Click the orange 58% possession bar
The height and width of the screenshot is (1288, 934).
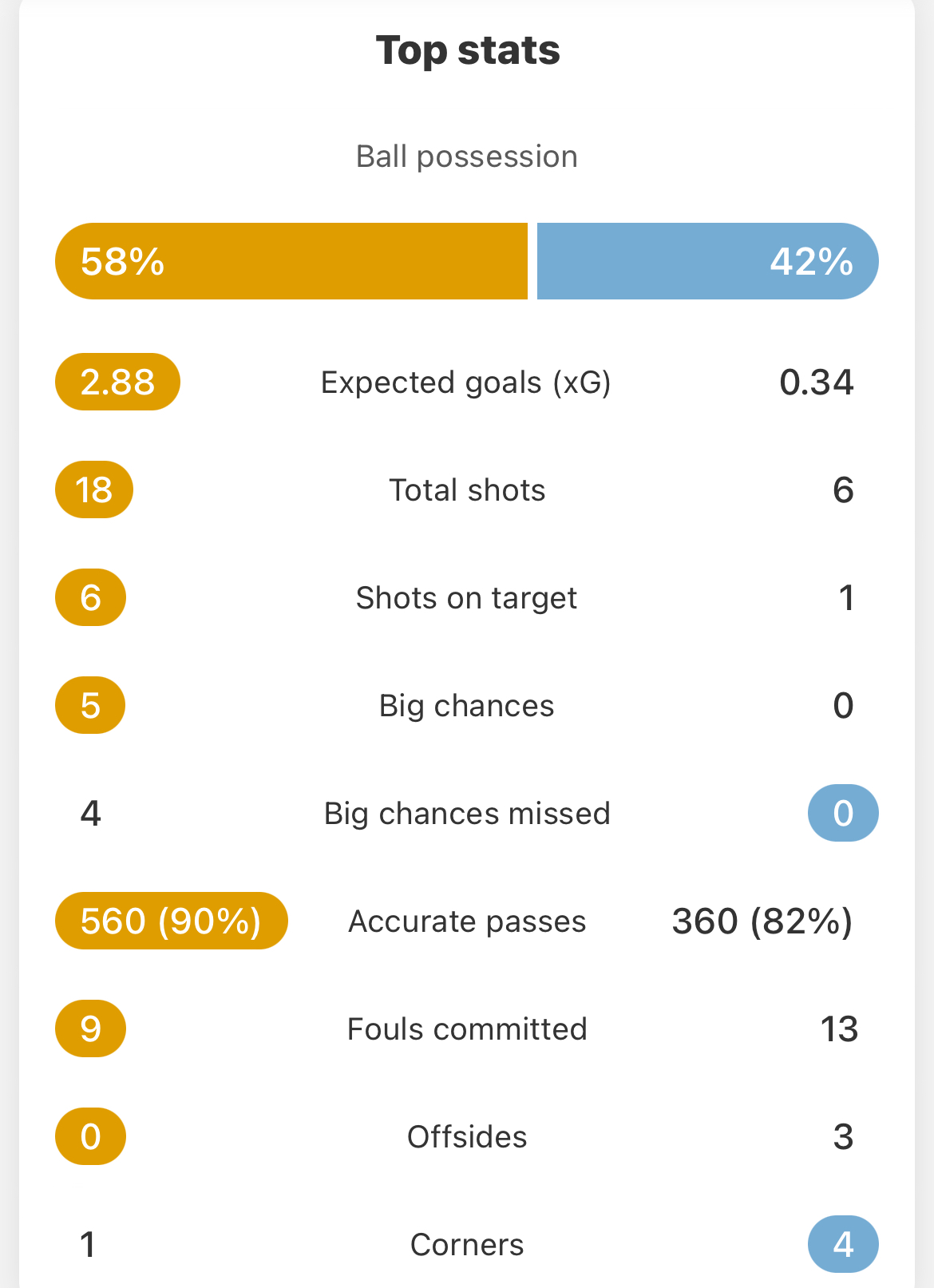coord(291,261)
